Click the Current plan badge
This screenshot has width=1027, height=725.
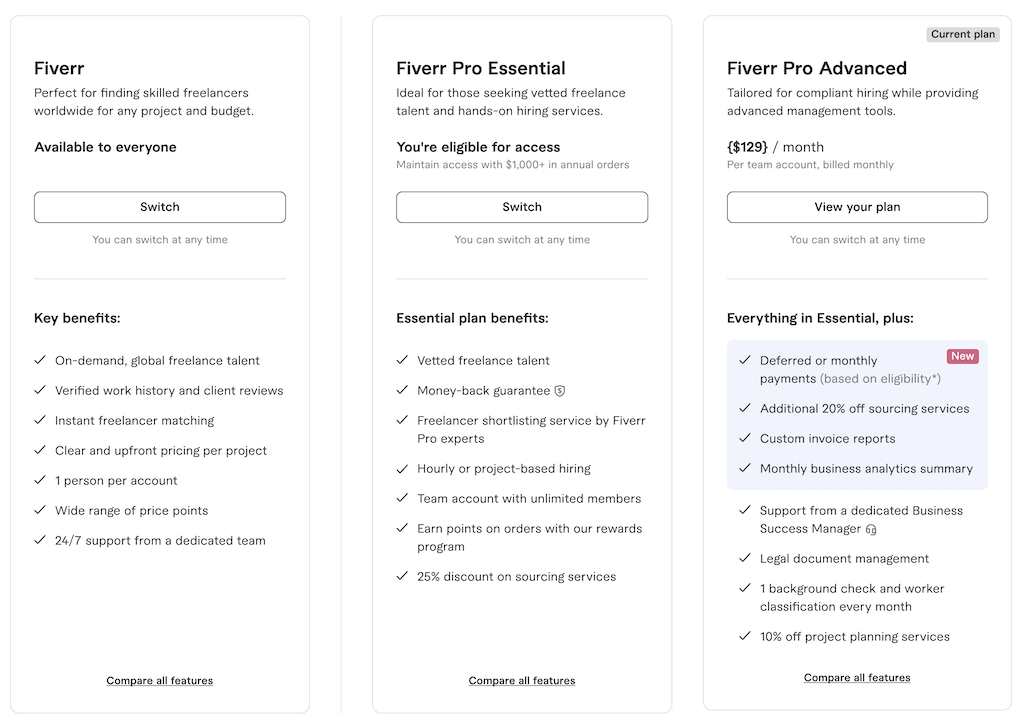(963, 34)
